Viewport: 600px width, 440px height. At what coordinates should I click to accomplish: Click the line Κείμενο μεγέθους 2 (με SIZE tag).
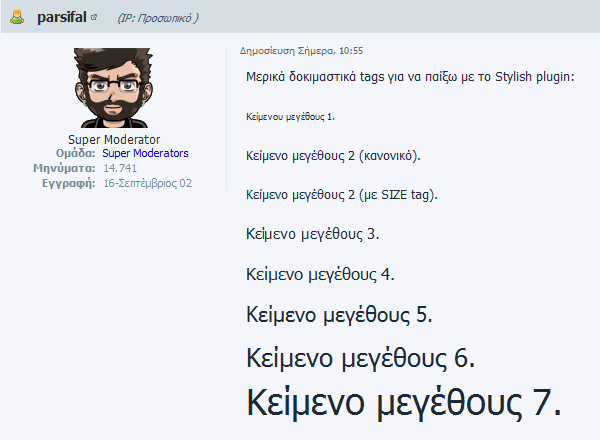(x=341, y=195)
